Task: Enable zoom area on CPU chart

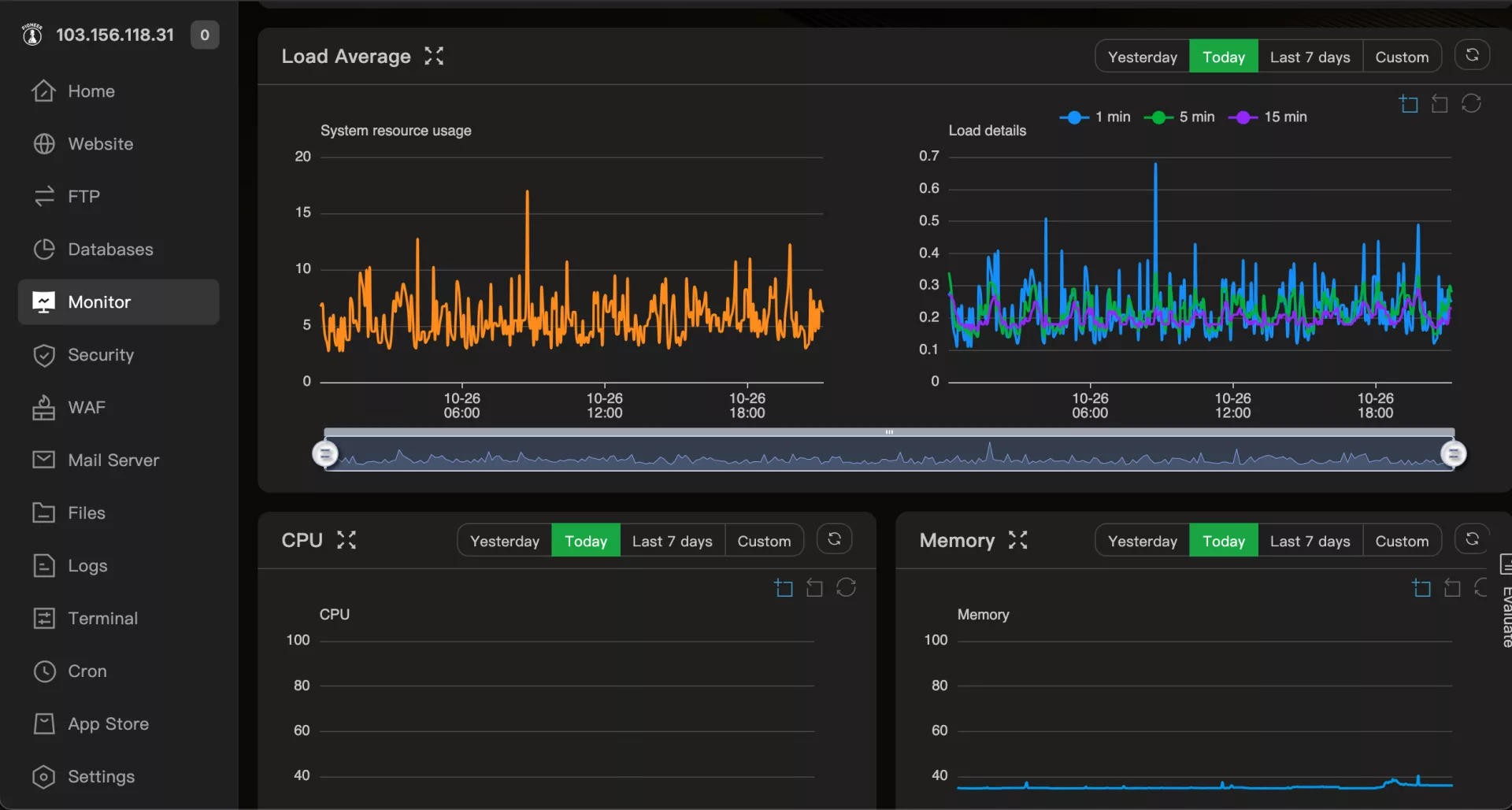Action: click(784, 588)
